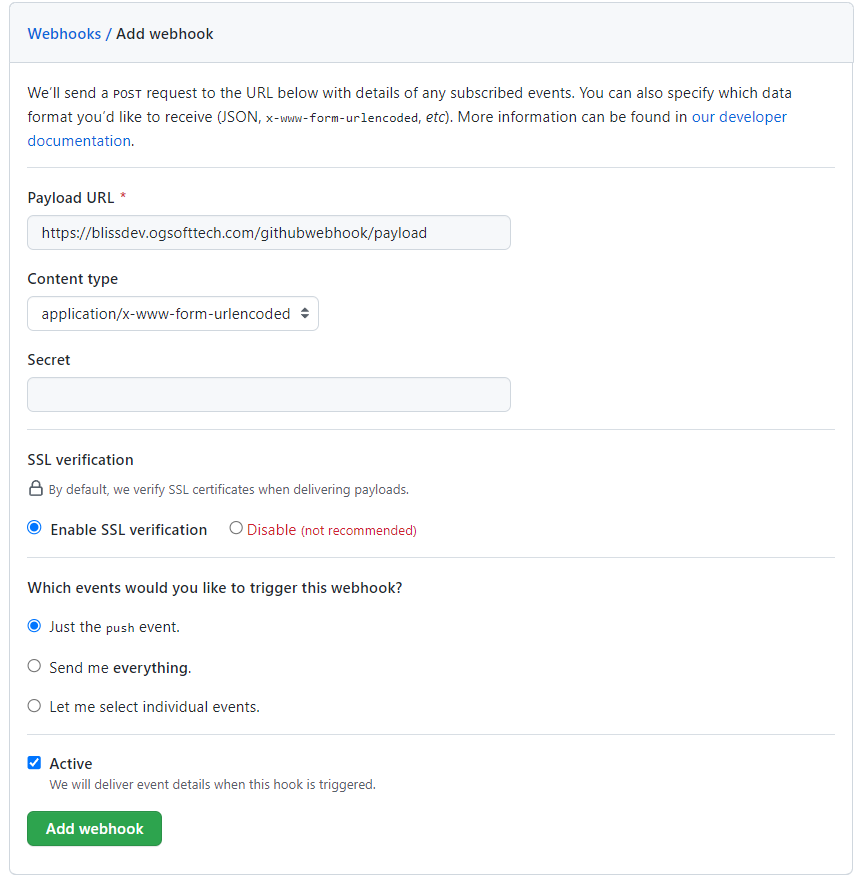The height and width of the screenshot is (889, 866).
Task: Click the Webhooks breadcrumb link
Action: tap(64, 34)
